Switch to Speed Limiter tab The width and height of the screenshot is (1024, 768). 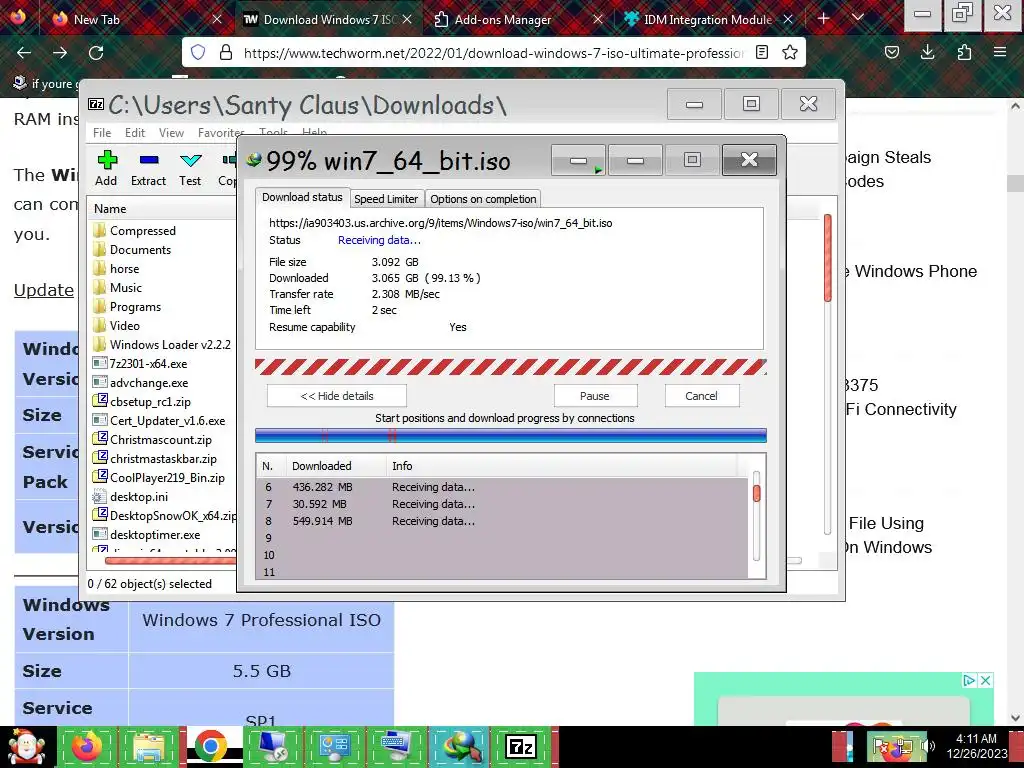tap(386, 199)
